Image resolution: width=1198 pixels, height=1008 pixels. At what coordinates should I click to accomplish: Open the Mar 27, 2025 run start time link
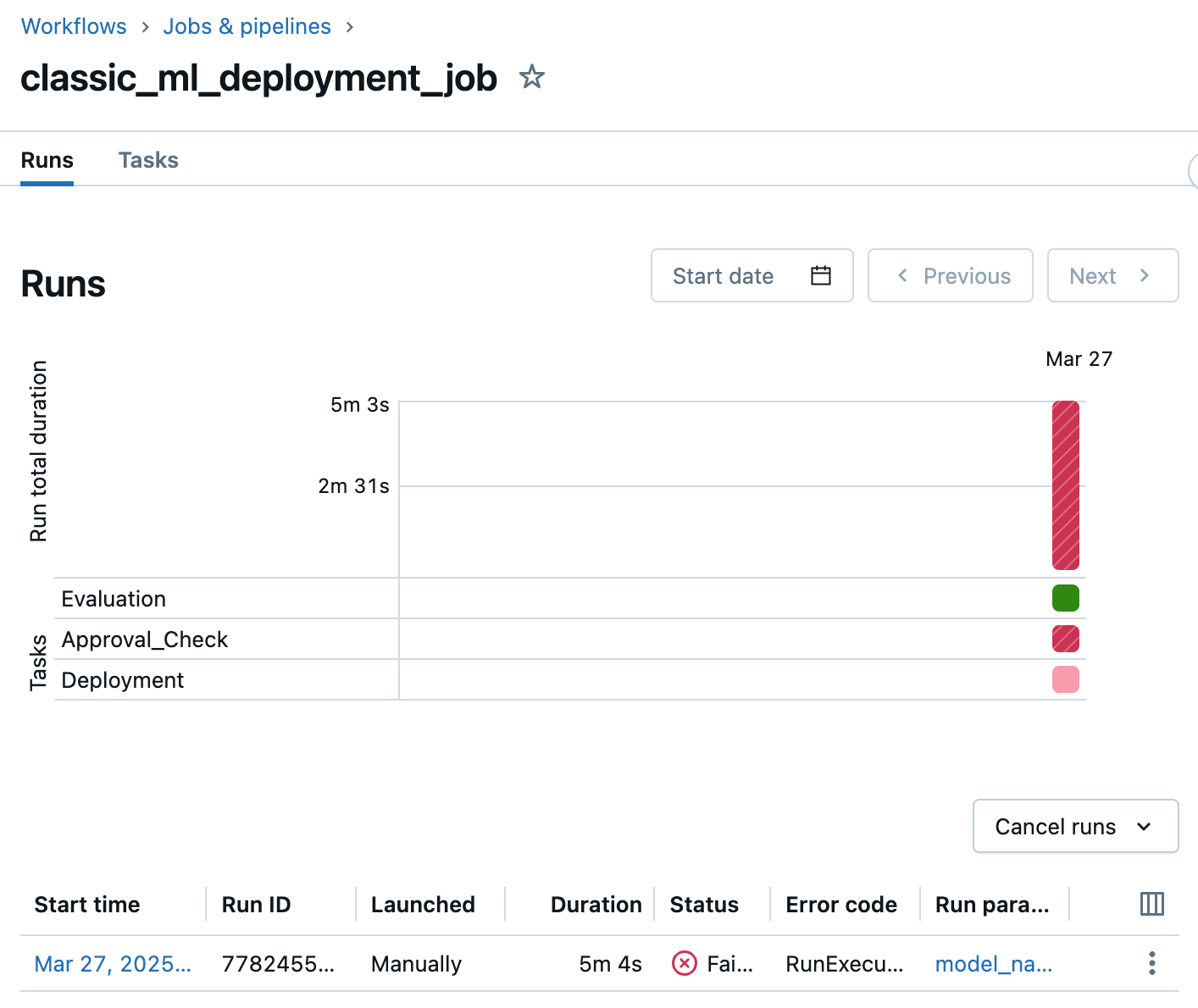[112, 964]
